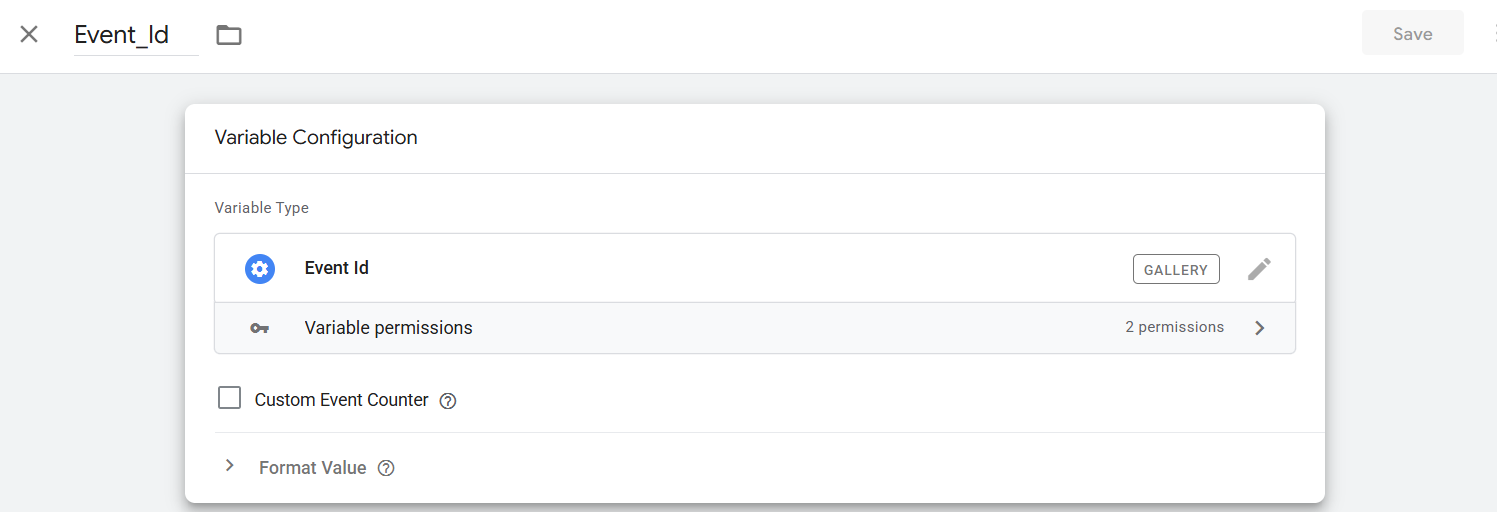1497x512 pixels.
Task: Click the Event_Id variable name field
Action: tap(135, 35)
